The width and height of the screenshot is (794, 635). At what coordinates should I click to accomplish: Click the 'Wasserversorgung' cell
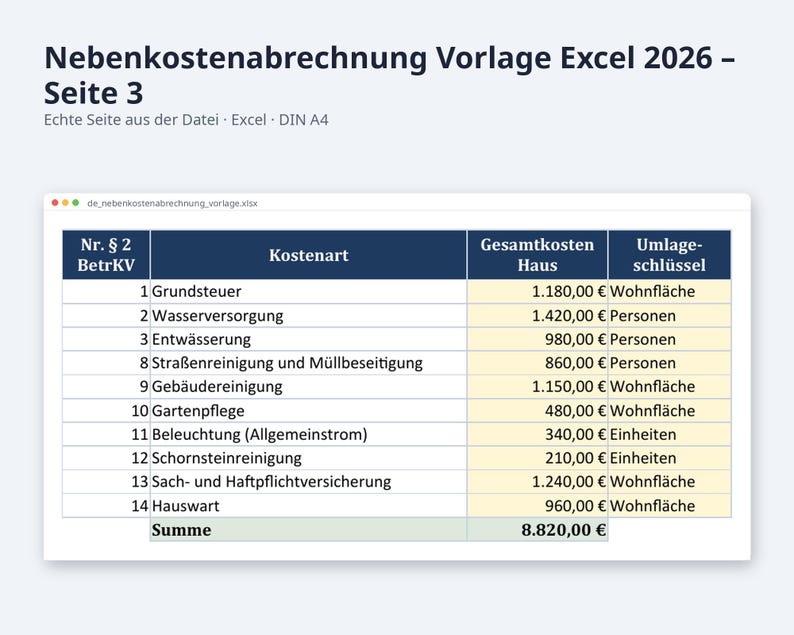pos(308,315)
